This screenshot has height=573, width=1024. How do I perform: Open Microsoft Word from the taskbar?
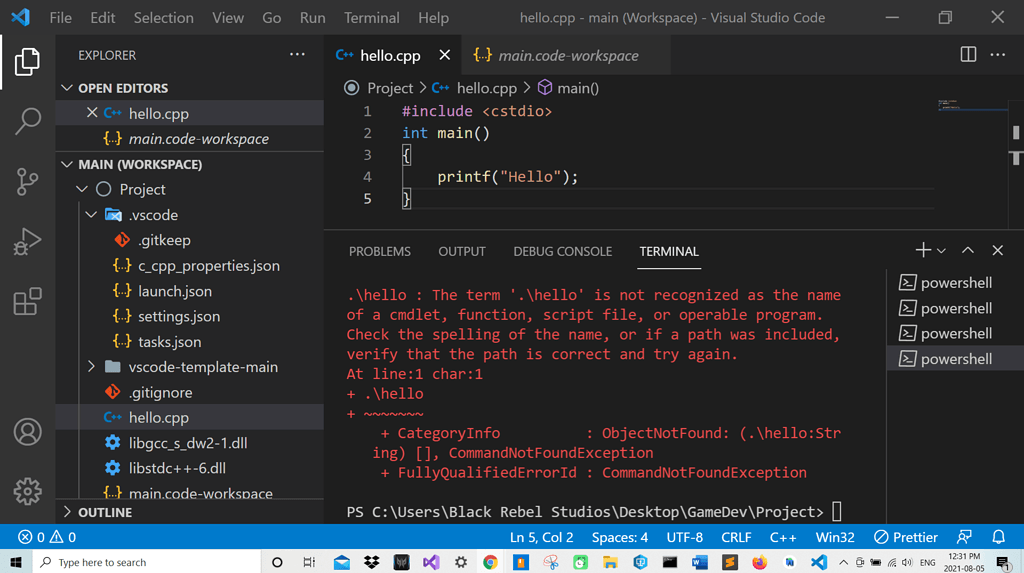click(699, 562)
